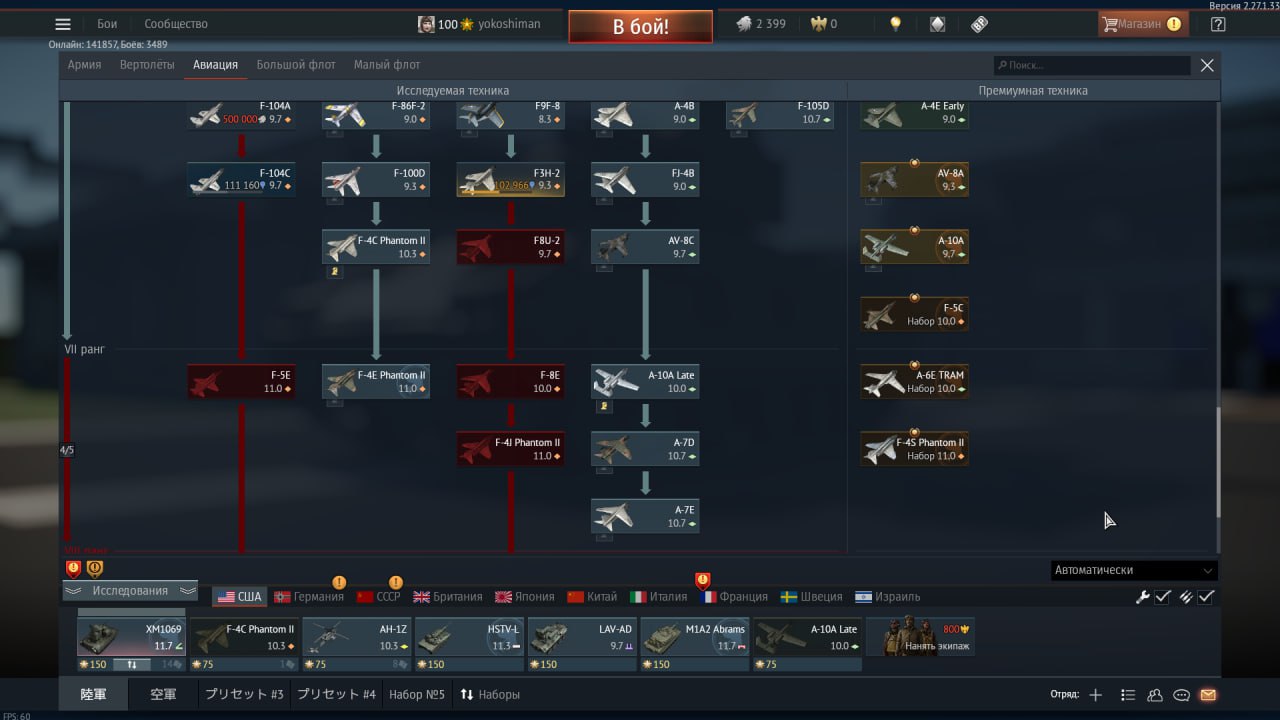
Task: Add squad member plus icon
Action: click(x=1095, y=695)
